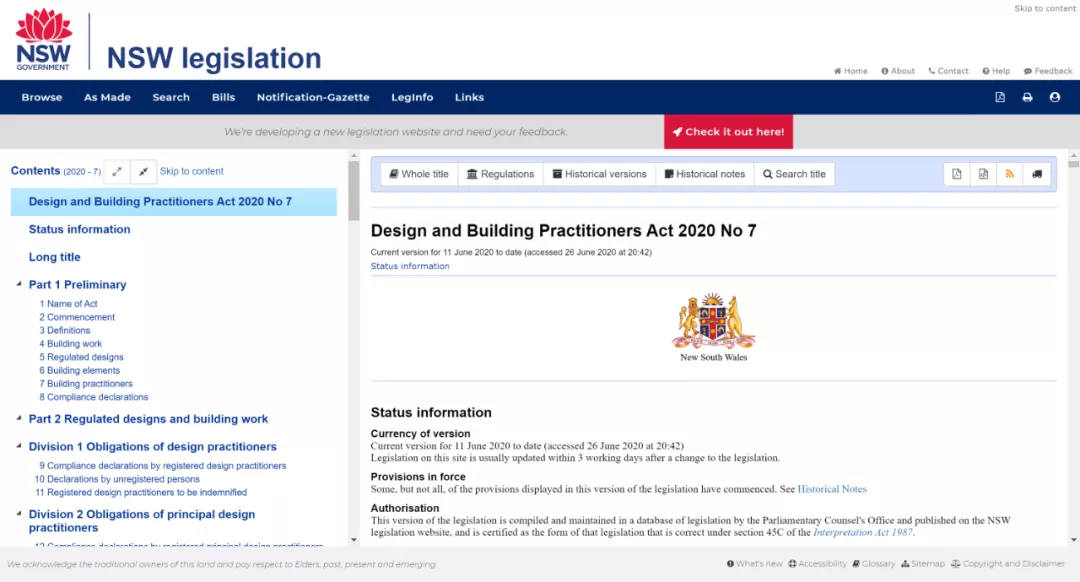This screenshot has width=1080, height=582.
Task: Collapse the Division 2 Obligations triangle
Action: pos(19,513)
